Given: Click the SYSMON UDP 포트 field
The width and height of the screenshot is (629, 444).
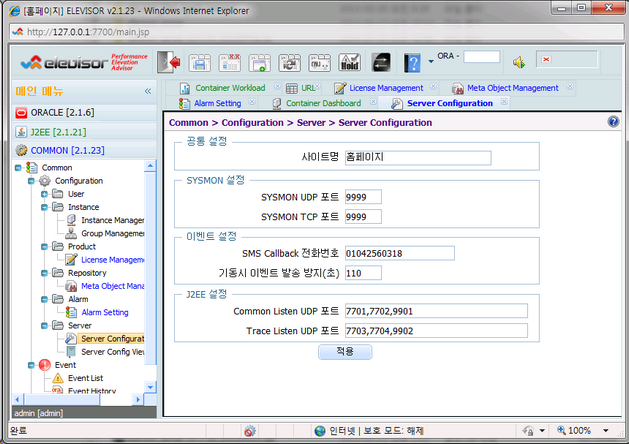Looking at the screenshot, I should coord(363,197).
